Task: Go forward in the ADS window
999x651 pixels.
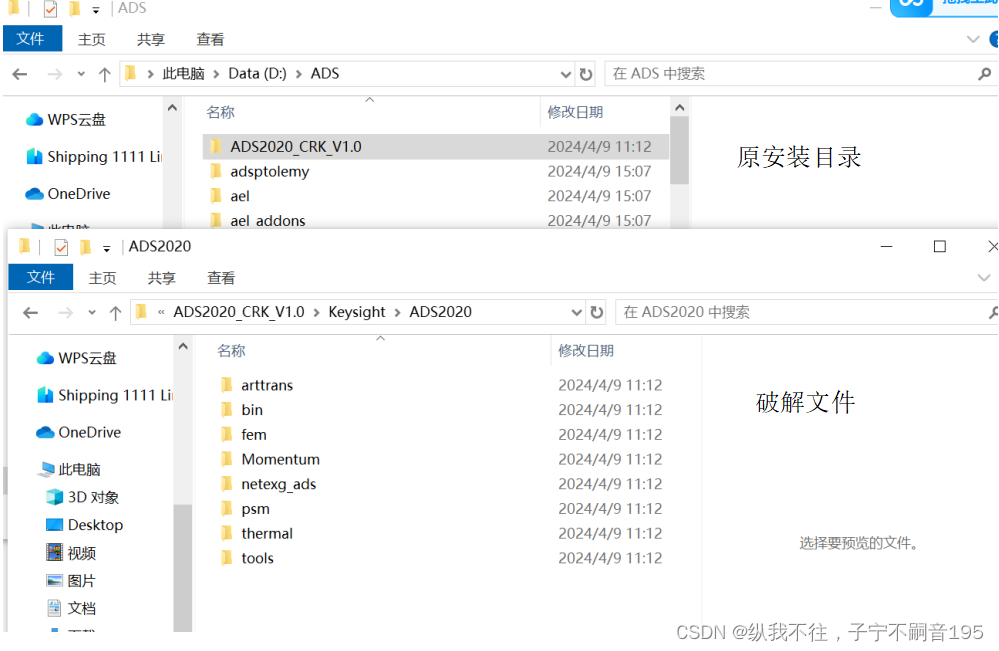Action: pos(54,75)
